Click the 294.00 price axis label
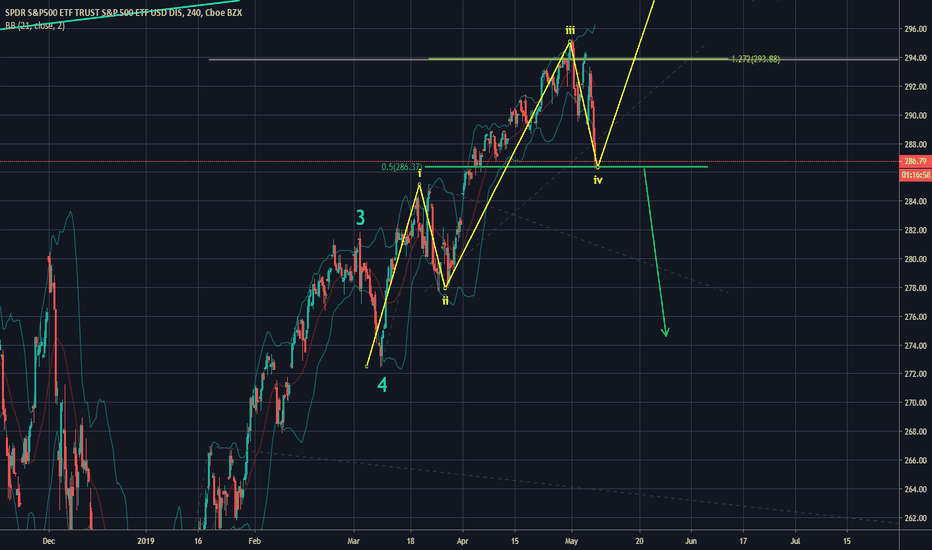The width and height of the screenshot is (932, 550). [x=915, y=58]
